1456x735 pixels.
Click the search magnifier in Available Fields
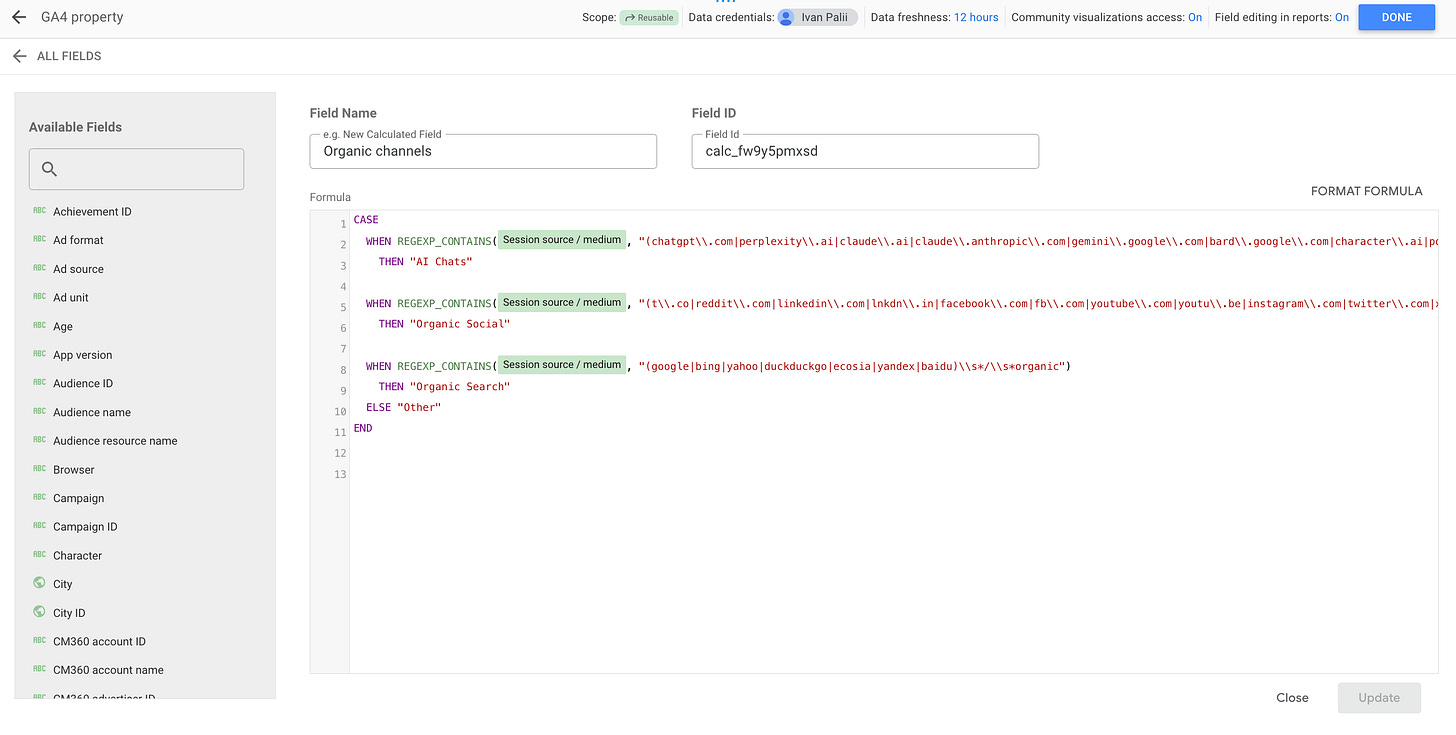pyautogui.click(x=49, y=169)
